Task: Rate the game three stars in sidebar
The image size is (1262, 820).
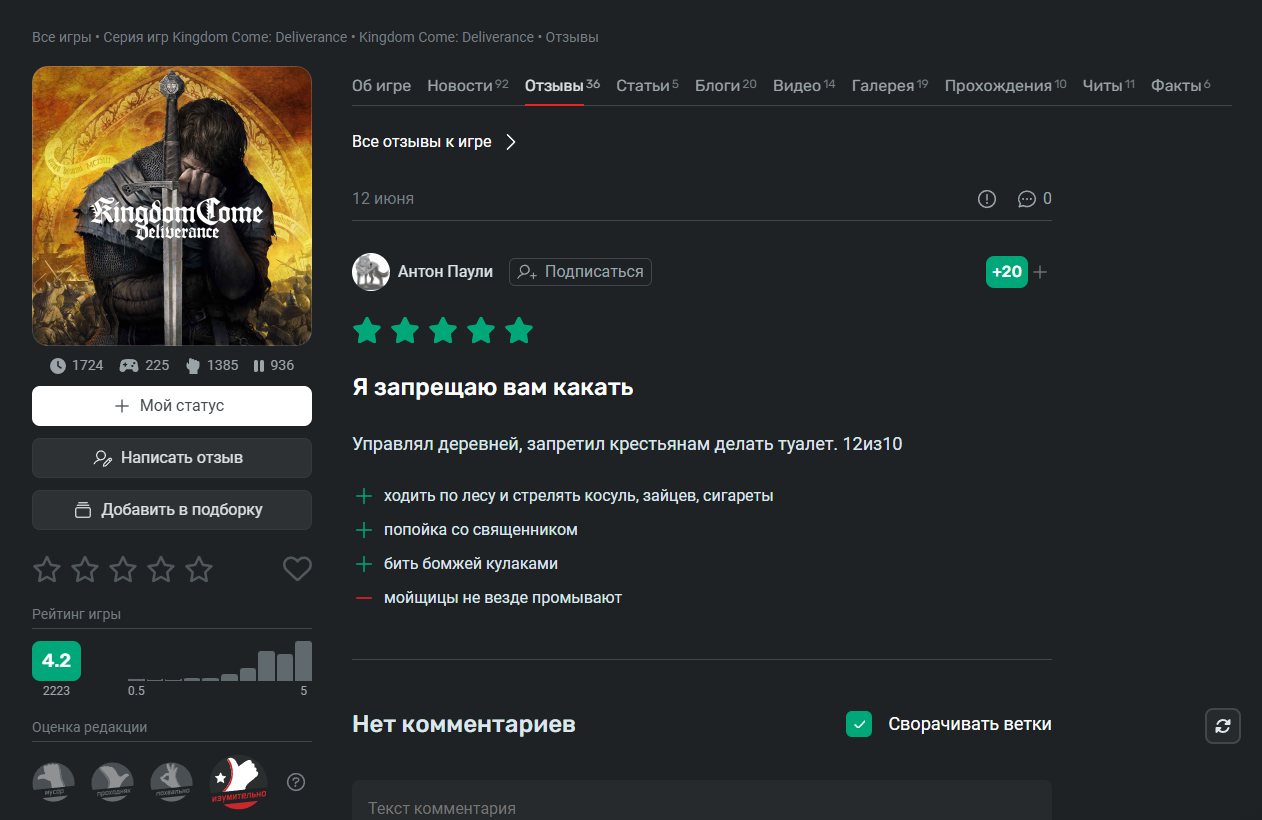Action: (123, 570)
